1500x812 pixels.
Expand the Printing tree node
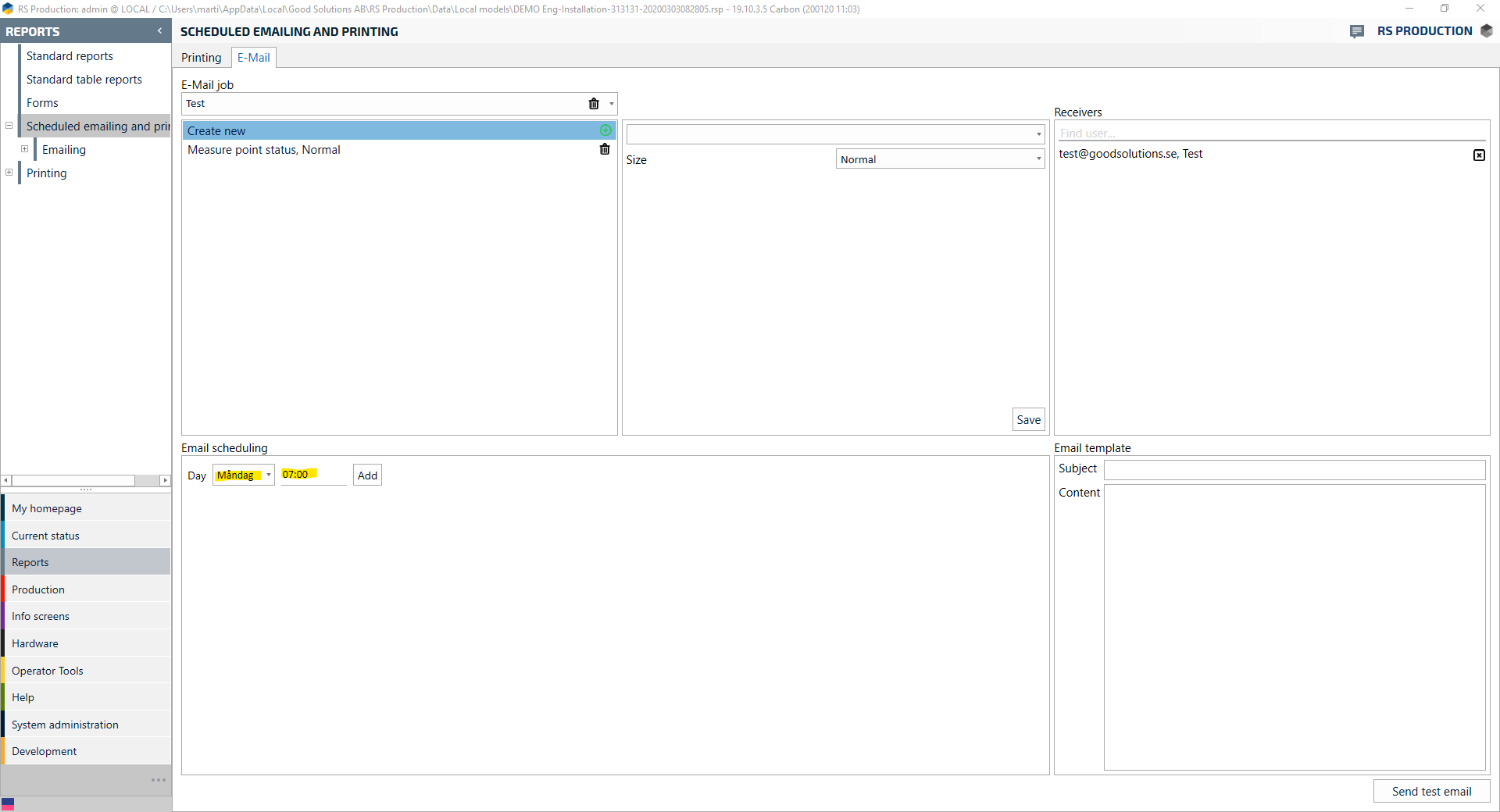pyautogui.click(x=9, y=173)
